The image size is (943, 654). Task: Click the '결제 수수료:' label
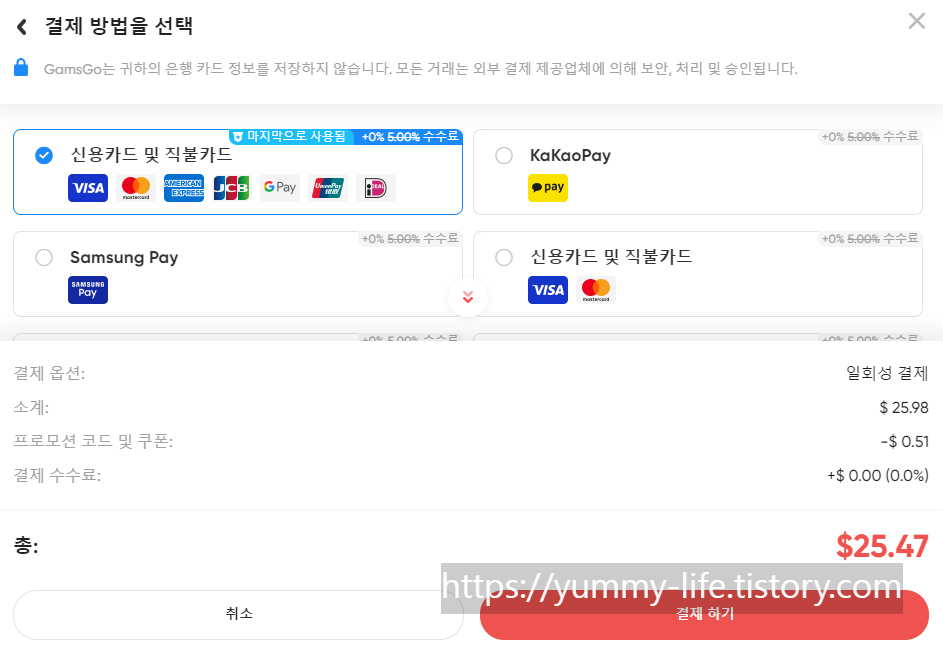(57, 475)
